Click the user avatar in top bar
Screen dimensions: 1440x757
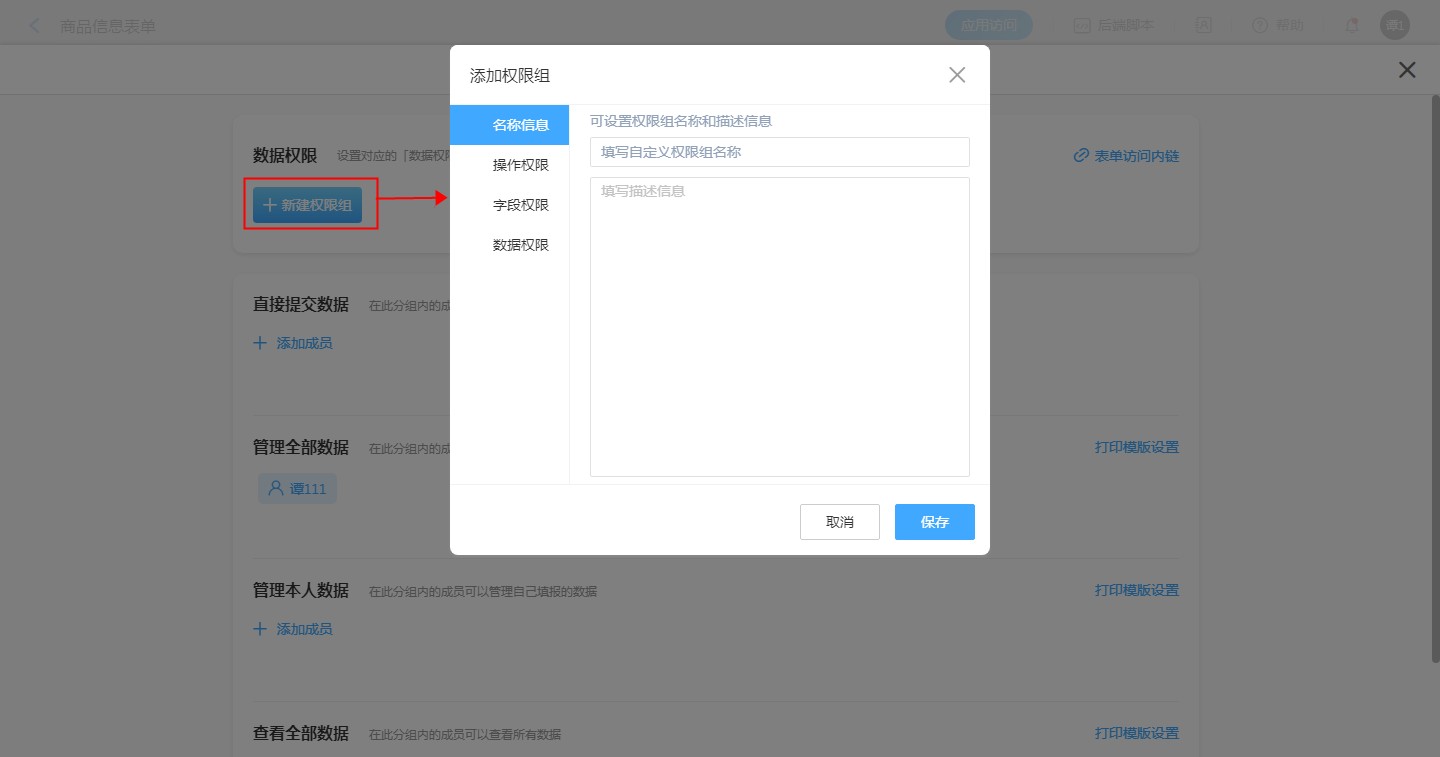point(1394,26)
